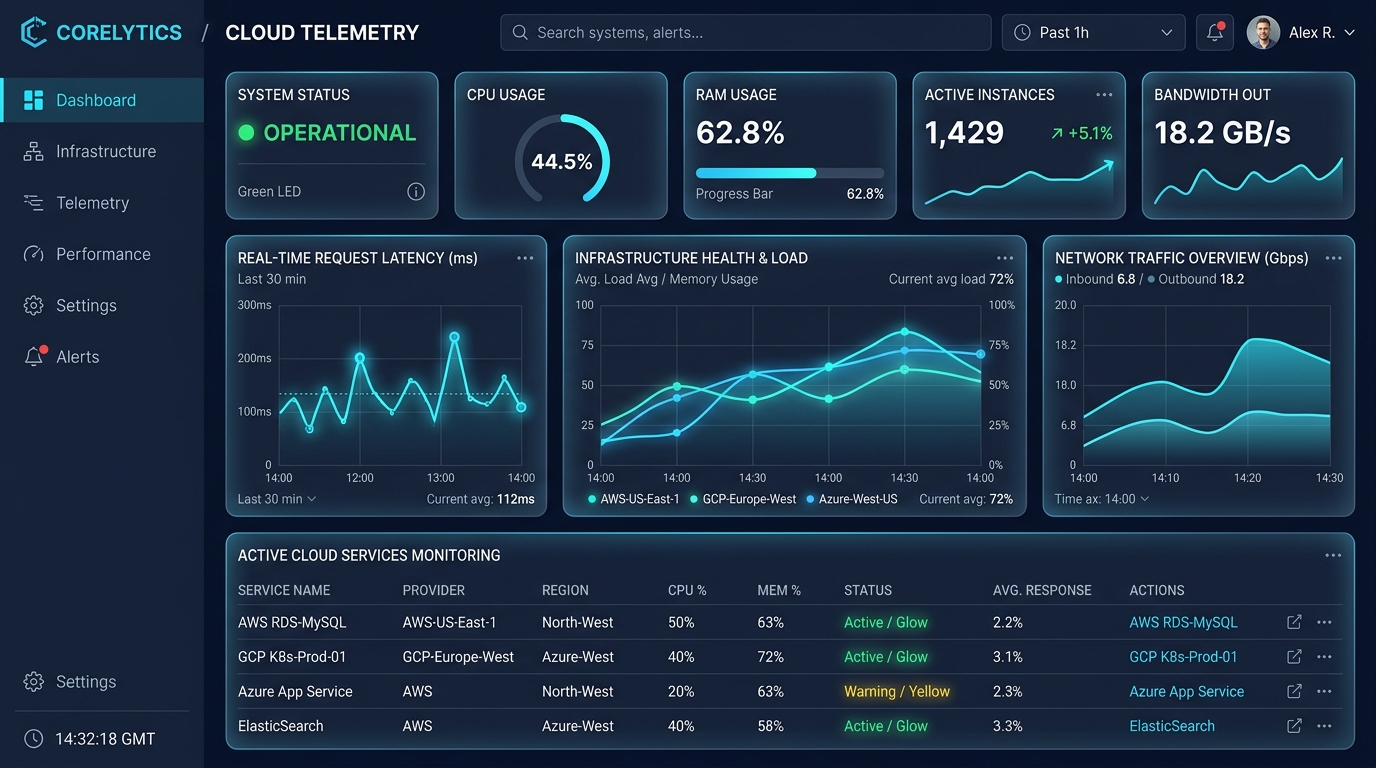1376x768 pixels.
Task: Click the +5.1% Active Instances trend value
Action: (x=1090, y=133)
